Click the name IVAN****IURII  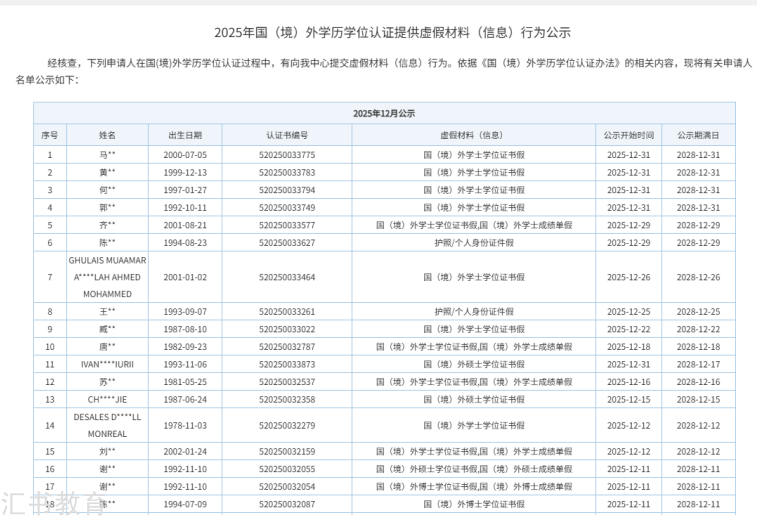pos(107,364)
